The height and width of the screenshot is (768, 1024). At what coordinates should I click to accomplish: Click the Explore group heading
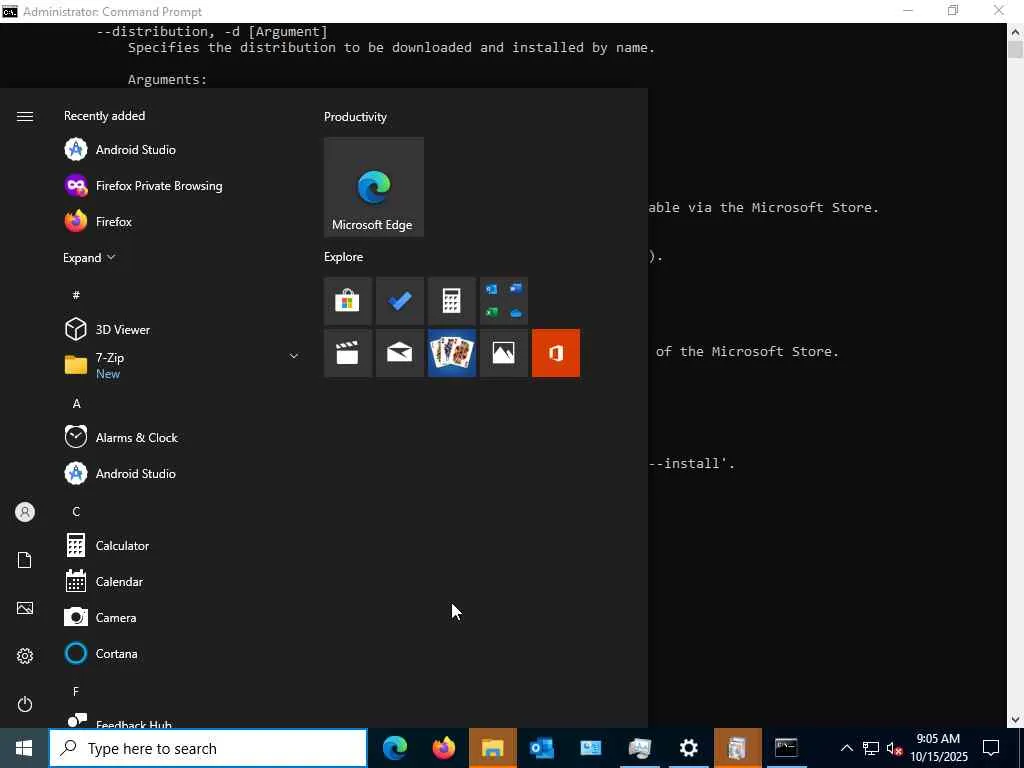pos(344,257)
